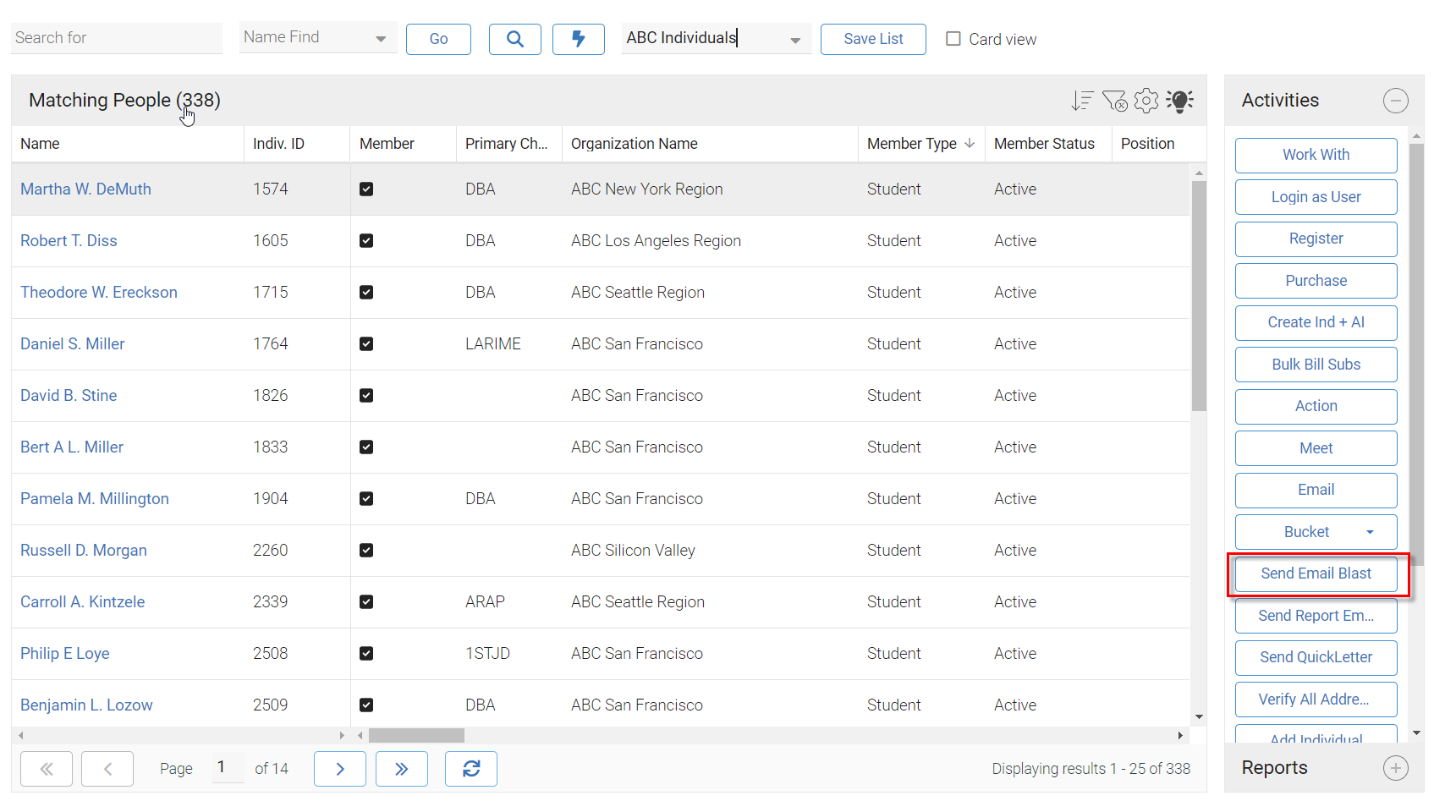This screenshot has height=801, width=1434.
Task: Jump to the last page arrow
Action: coord(402,769)
